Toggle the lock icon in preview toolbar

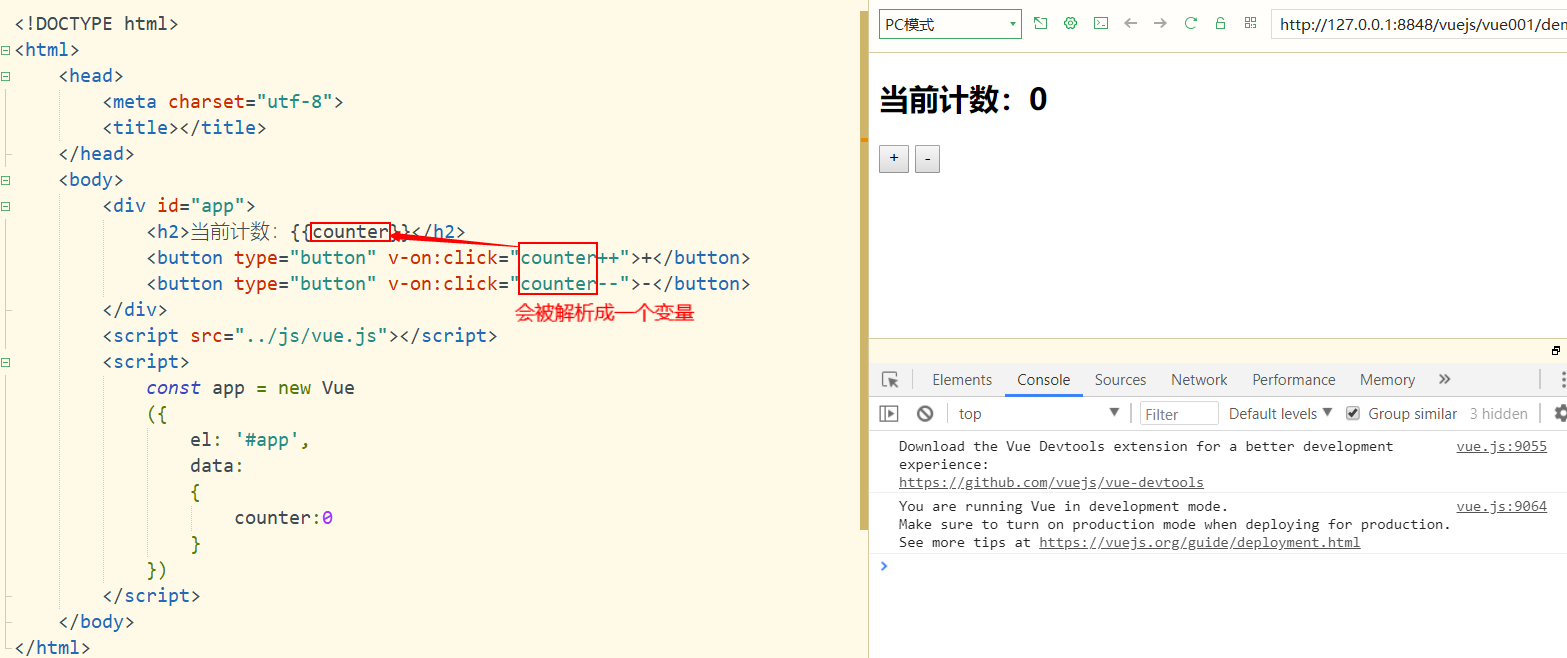point(1220,23)
